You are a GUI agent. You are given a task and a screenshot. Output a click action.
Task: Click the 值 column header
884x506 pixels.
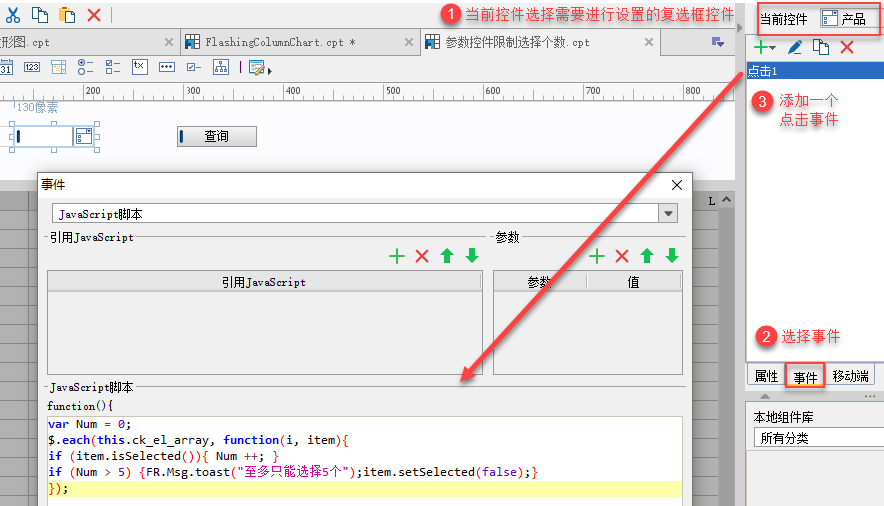(x=634, y=282)
